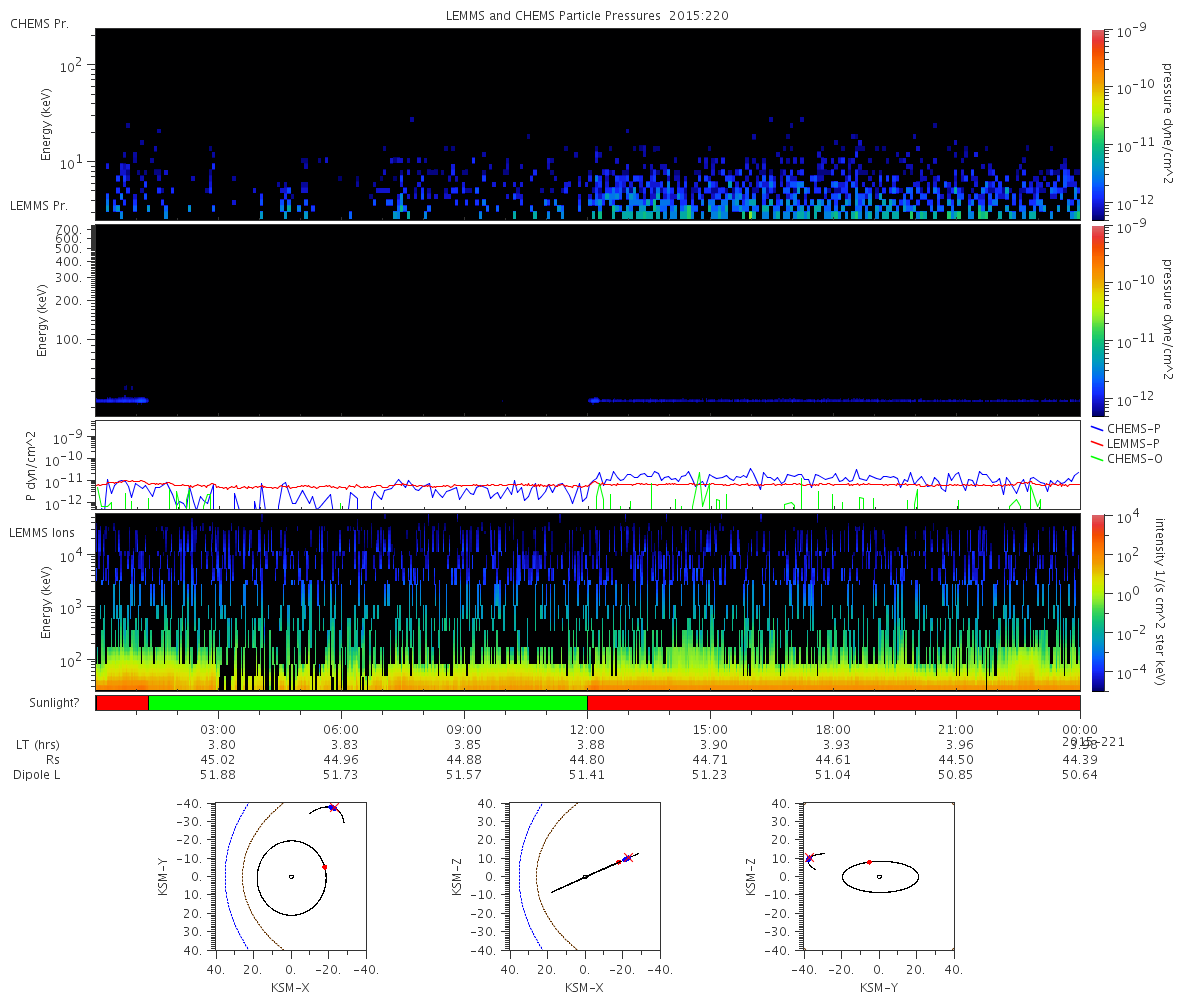This screenshot has height=1000, width=1200.
Task: Click the Dipole L row label
Action: (x=36, y=775)
